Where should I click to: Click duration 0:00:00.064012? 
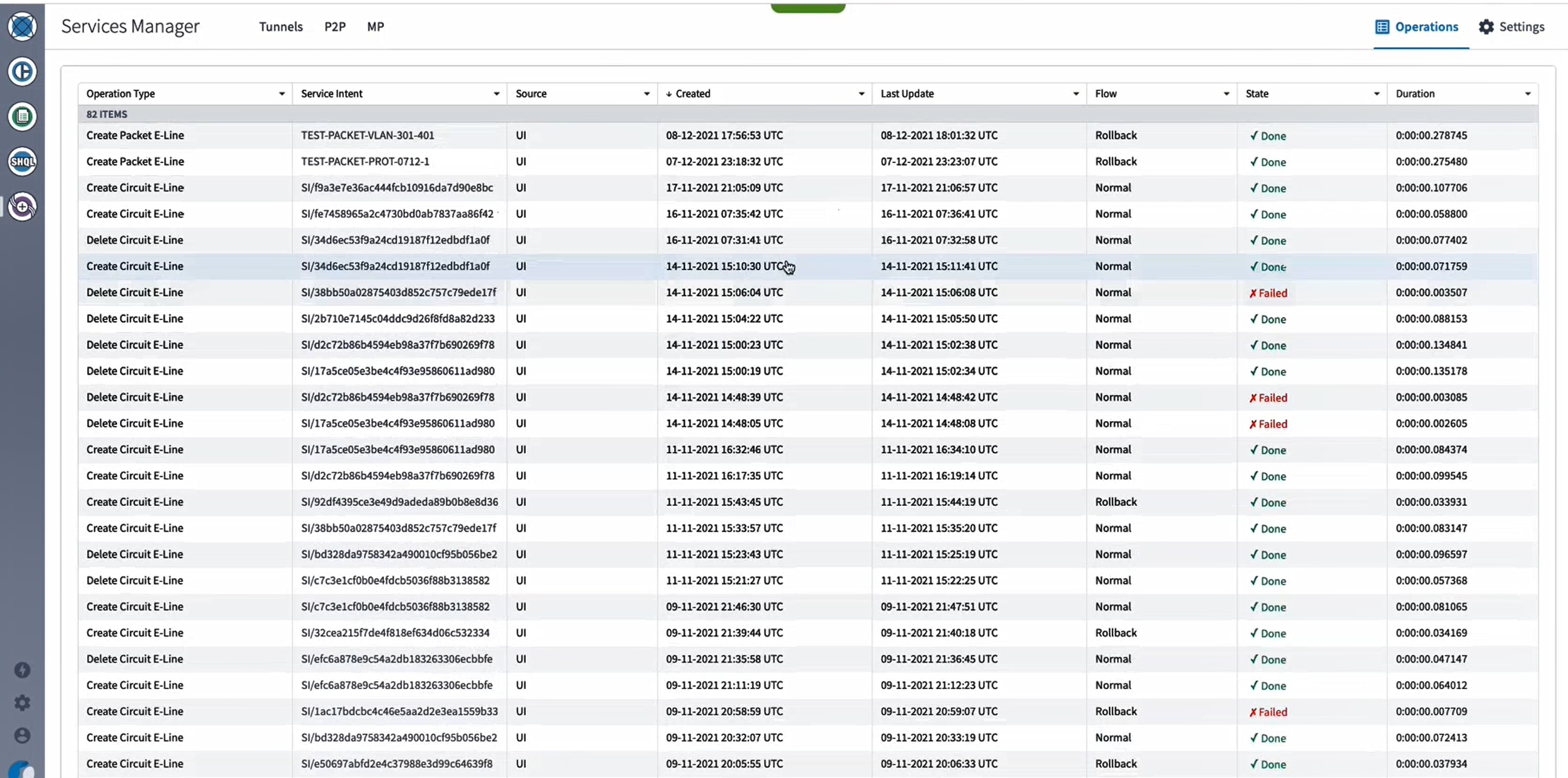1432,685
